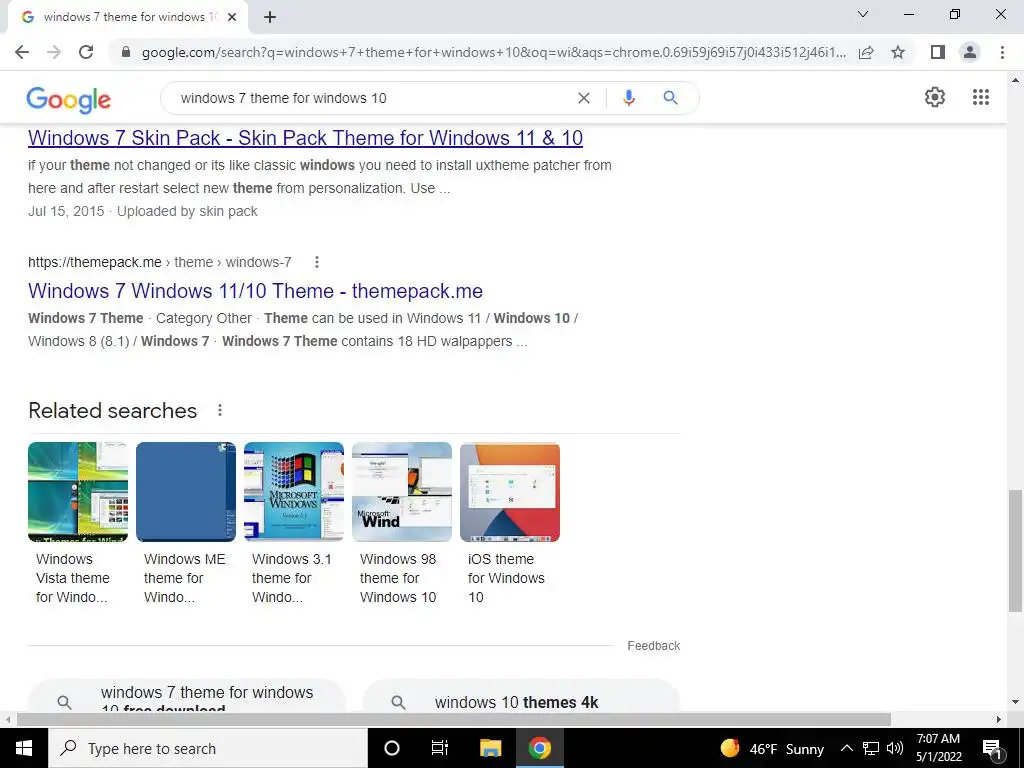Open the volume tray icon

click(895, 748)
